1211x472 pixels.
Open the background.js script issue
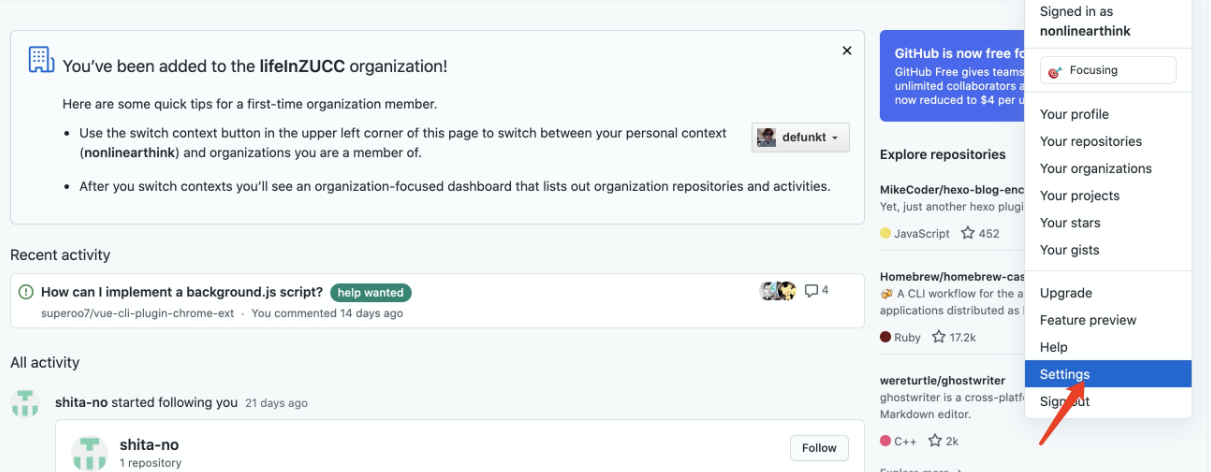point(182,292)
